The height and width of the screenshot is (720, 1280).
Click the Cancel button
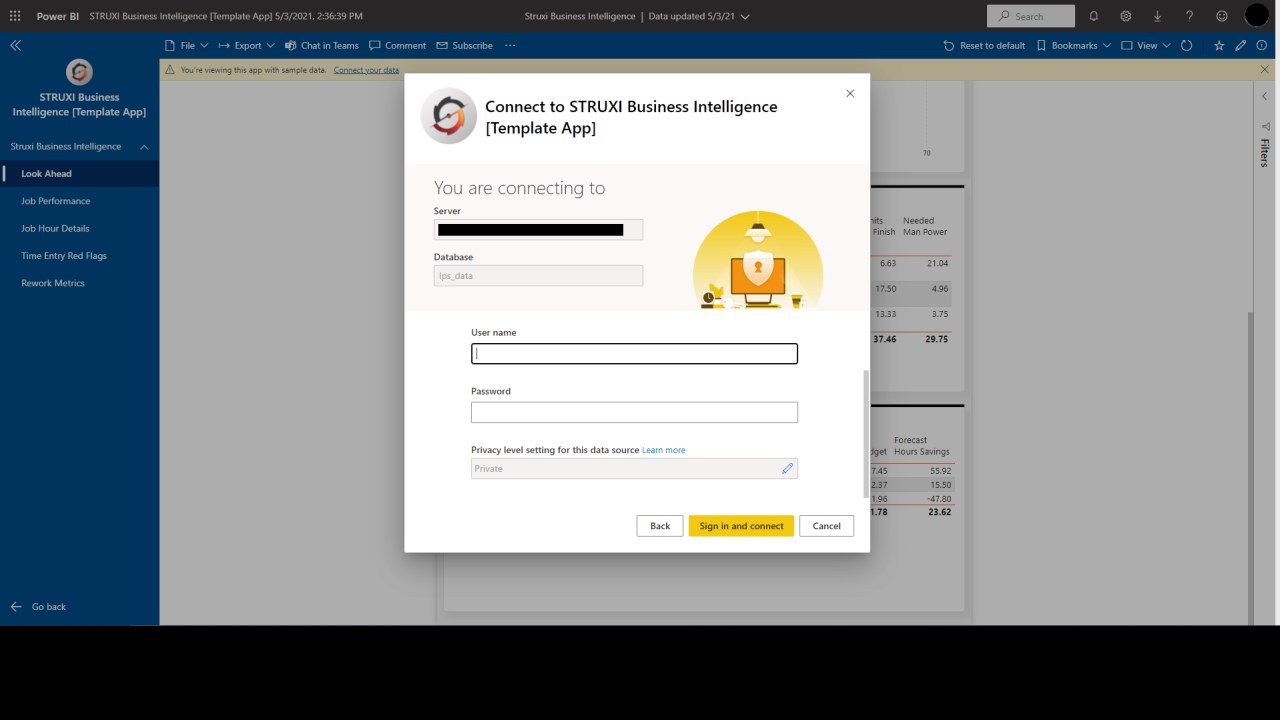click(x=827, y=526)
